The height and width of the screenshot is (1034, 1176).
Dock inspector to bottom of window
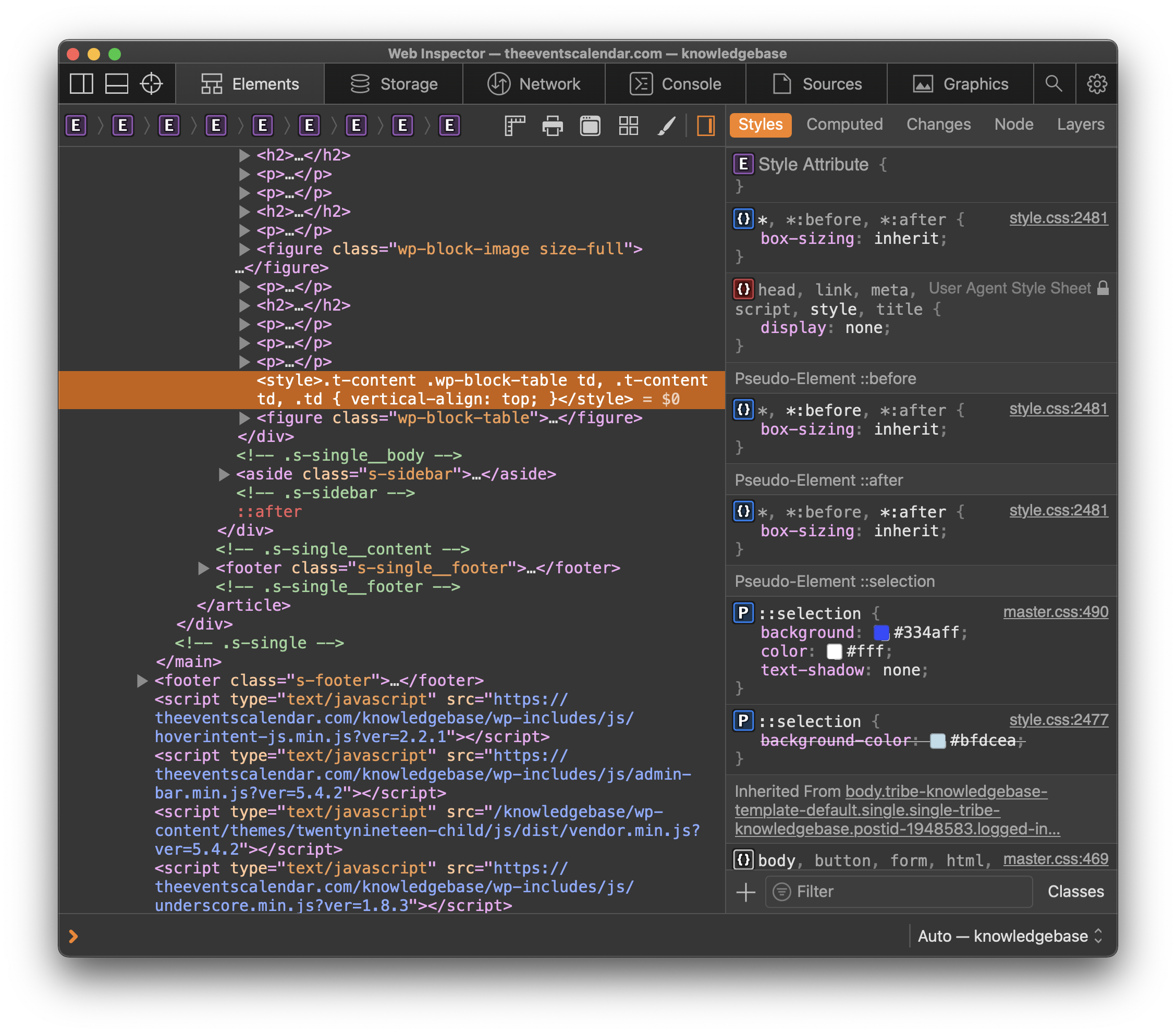point(117,84)
